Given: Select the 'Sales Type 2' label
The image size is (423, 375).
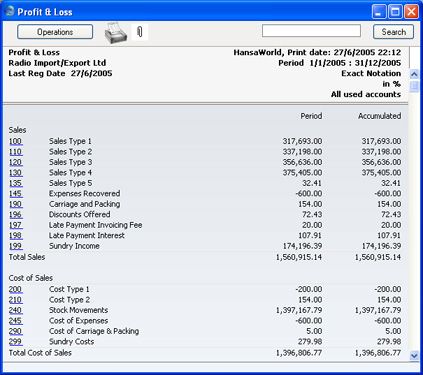Looking at the screenshot, I should (71, 152).
